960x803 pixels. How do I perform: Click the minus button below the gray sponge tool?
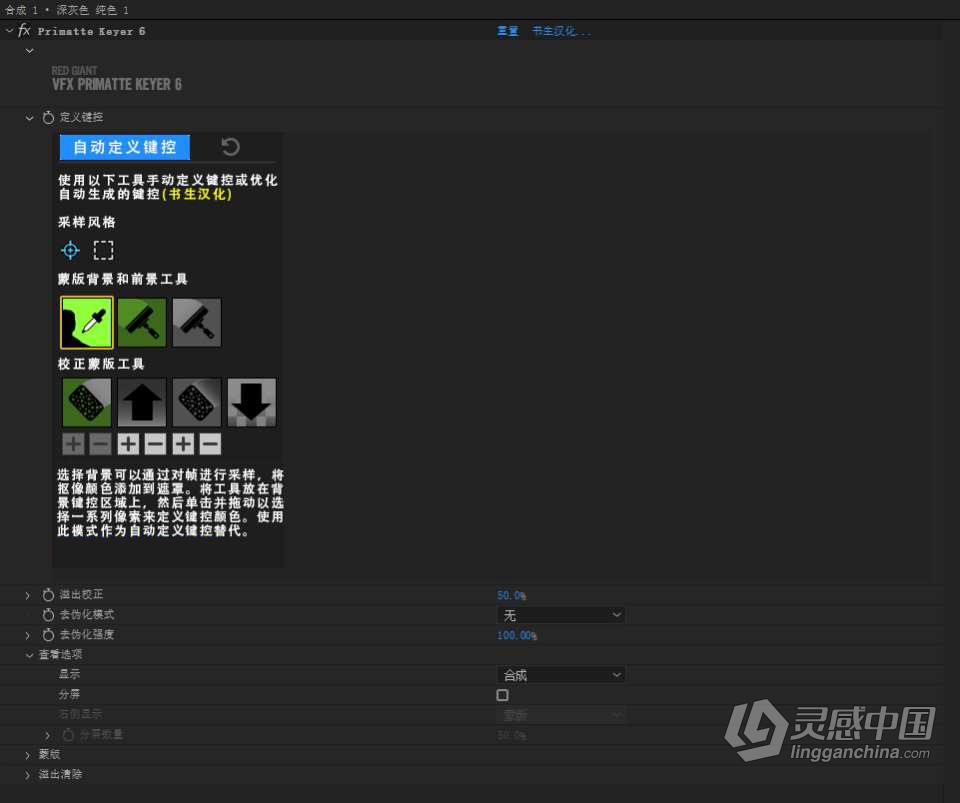(x=210, y=444)
